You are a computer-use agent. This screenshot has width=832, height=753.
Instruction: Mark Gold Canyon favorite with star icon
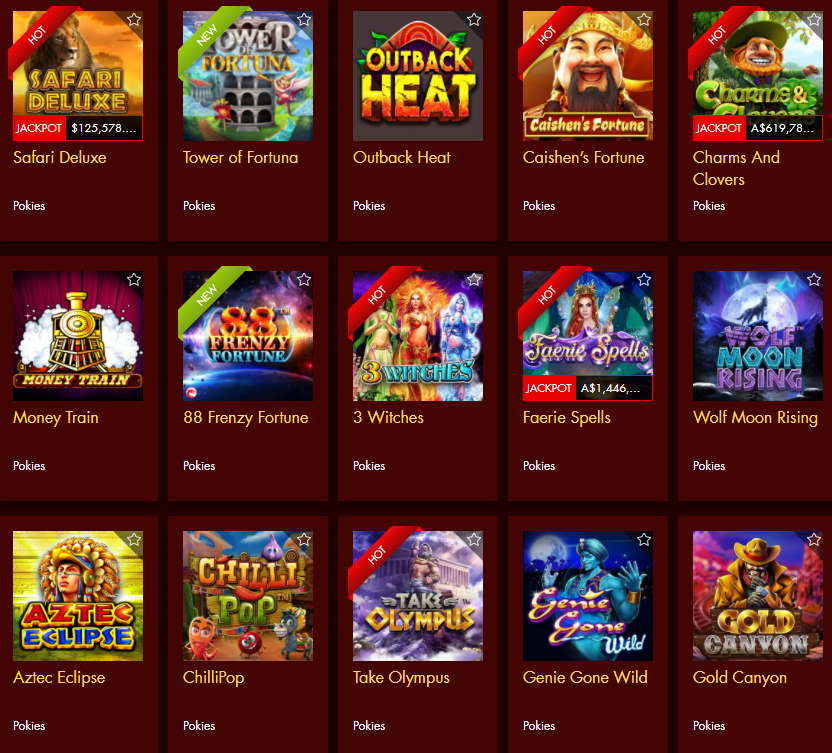814,539
